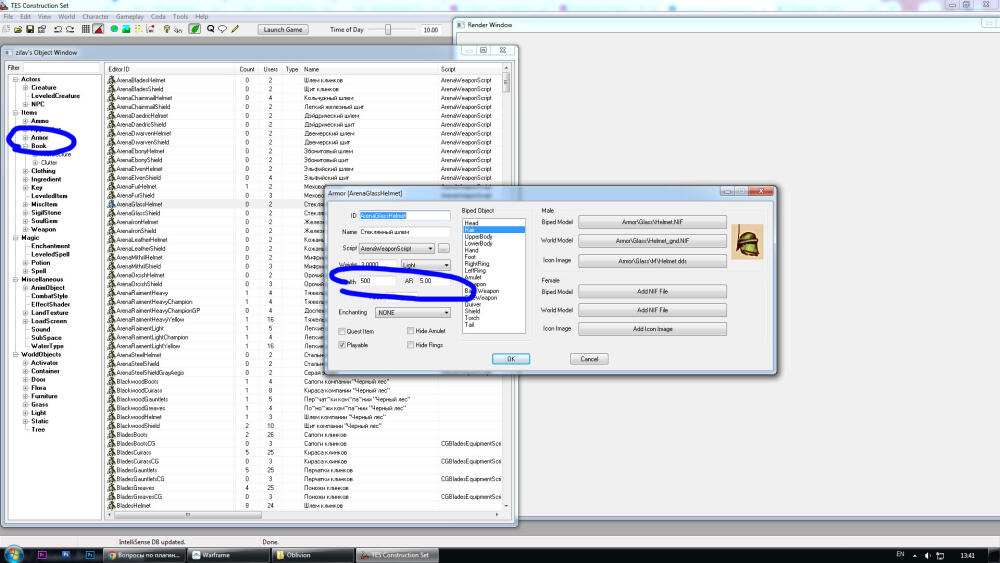Open the Tools menu
This screenshot has width=1000, height=563.
coord(180,17)
